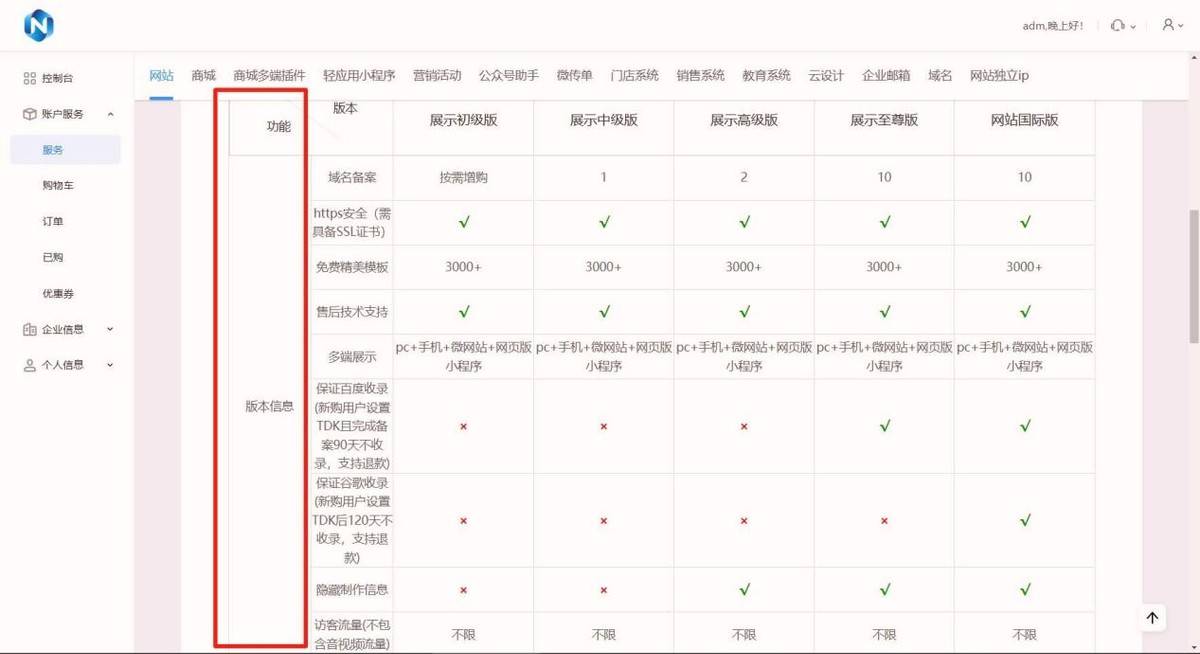Viewport: 1200px width, 654px height.
Task: Switch to the 商城 tab
Action: (x=203, y=75)
